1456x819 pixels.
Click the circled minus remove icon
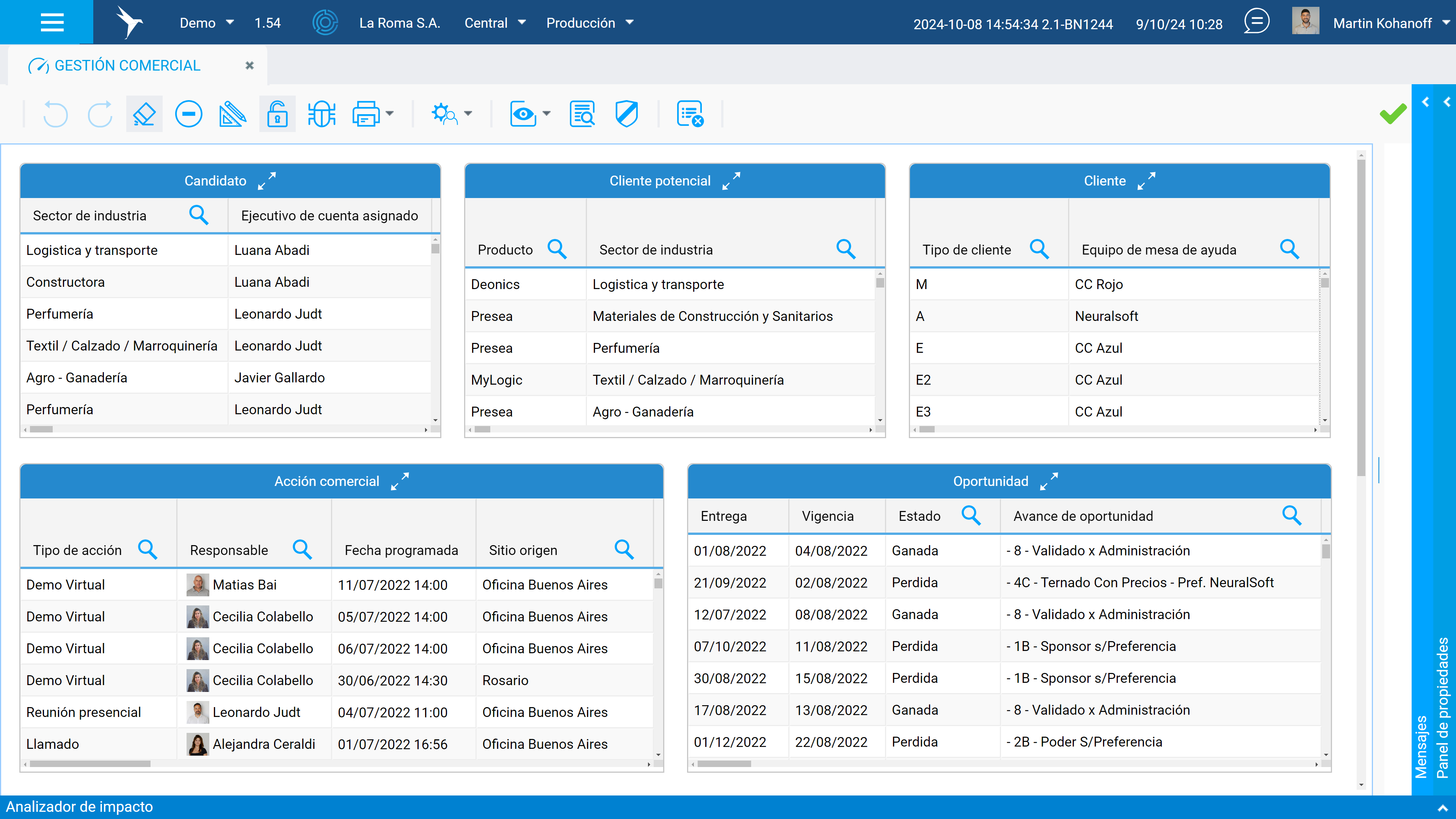pos(188,114)
